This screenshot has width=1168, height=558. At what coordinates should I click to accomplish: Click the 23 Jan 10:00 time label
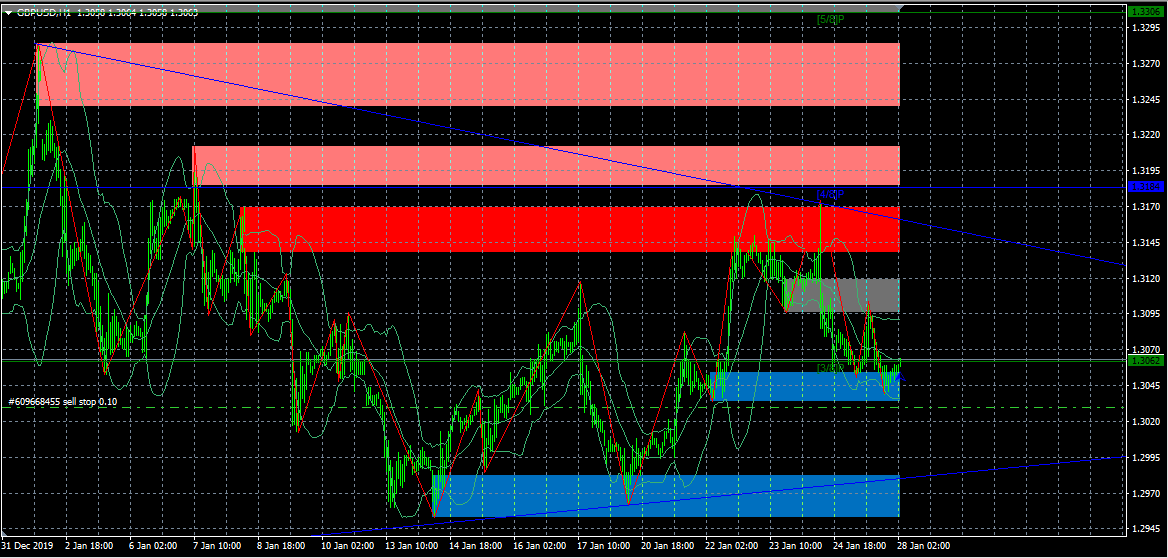(796, 545)
